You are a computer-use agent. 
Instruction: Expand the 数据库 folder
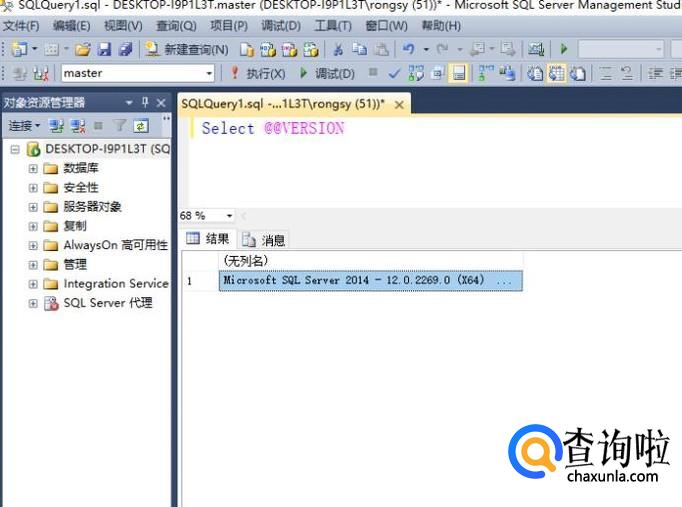coord(33,169)
